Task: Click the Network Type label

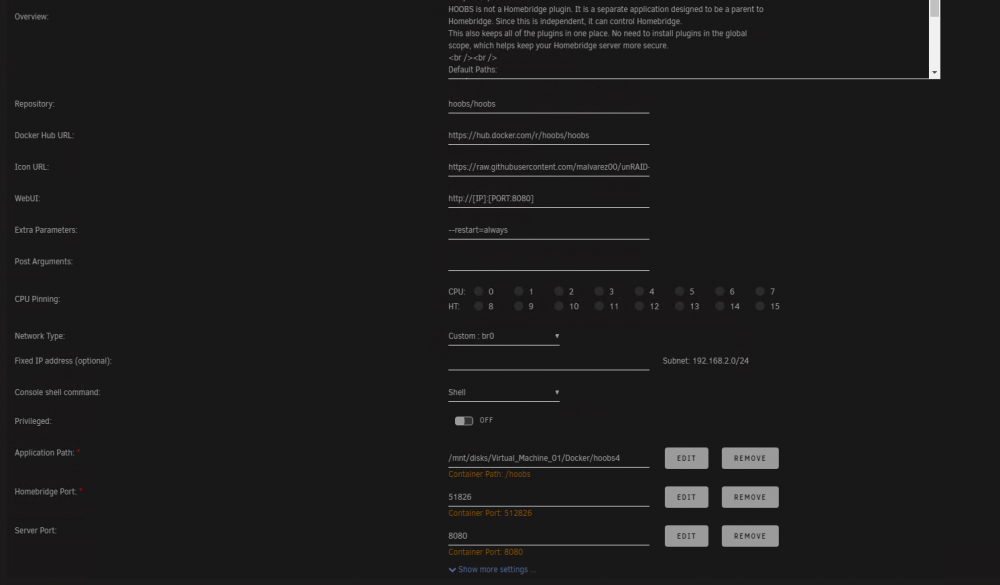Action: (x=40, y=336)
